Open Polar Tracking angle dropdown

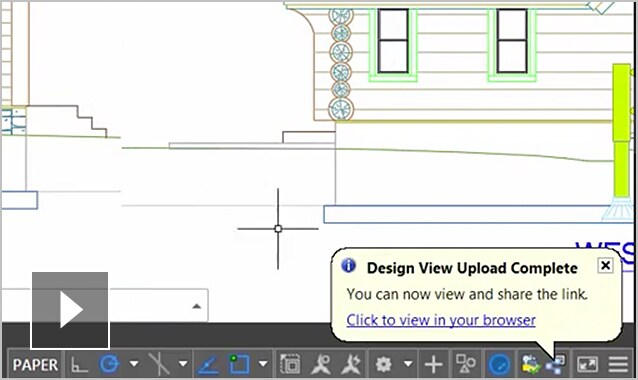coord(134,363)
